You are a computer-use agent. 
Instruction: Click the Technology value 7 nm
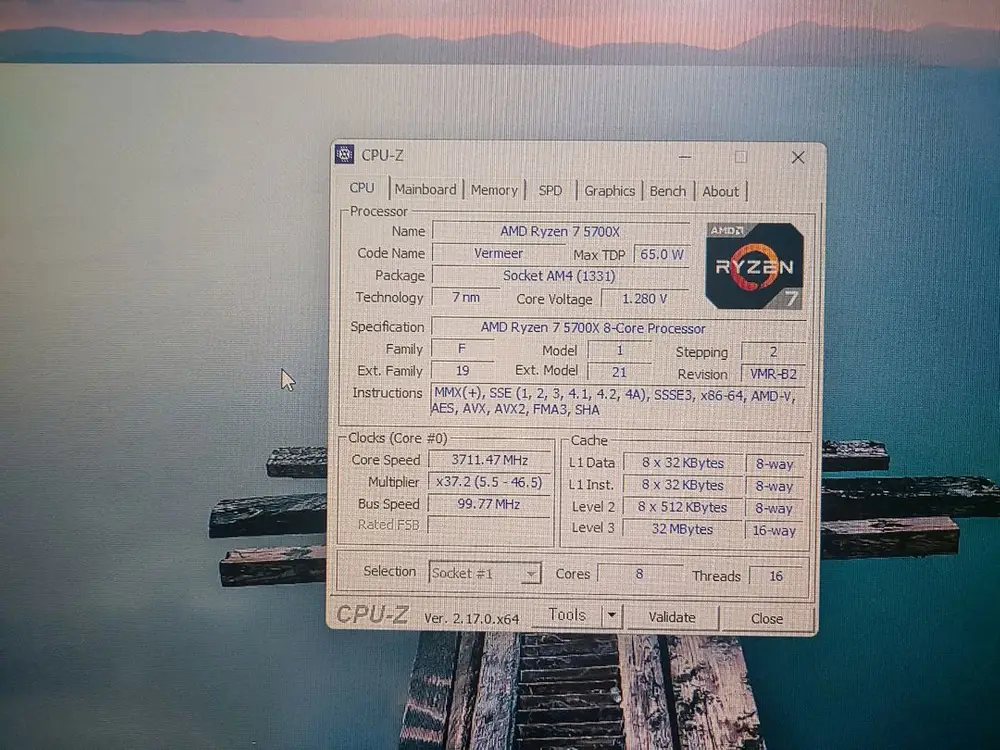pyautogui.click(x=466, y=297)
